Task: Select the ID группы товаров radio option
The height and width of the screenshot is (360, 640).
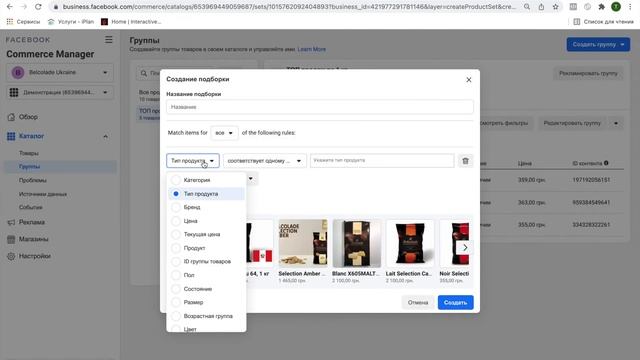Action: (x=176, y=262)
